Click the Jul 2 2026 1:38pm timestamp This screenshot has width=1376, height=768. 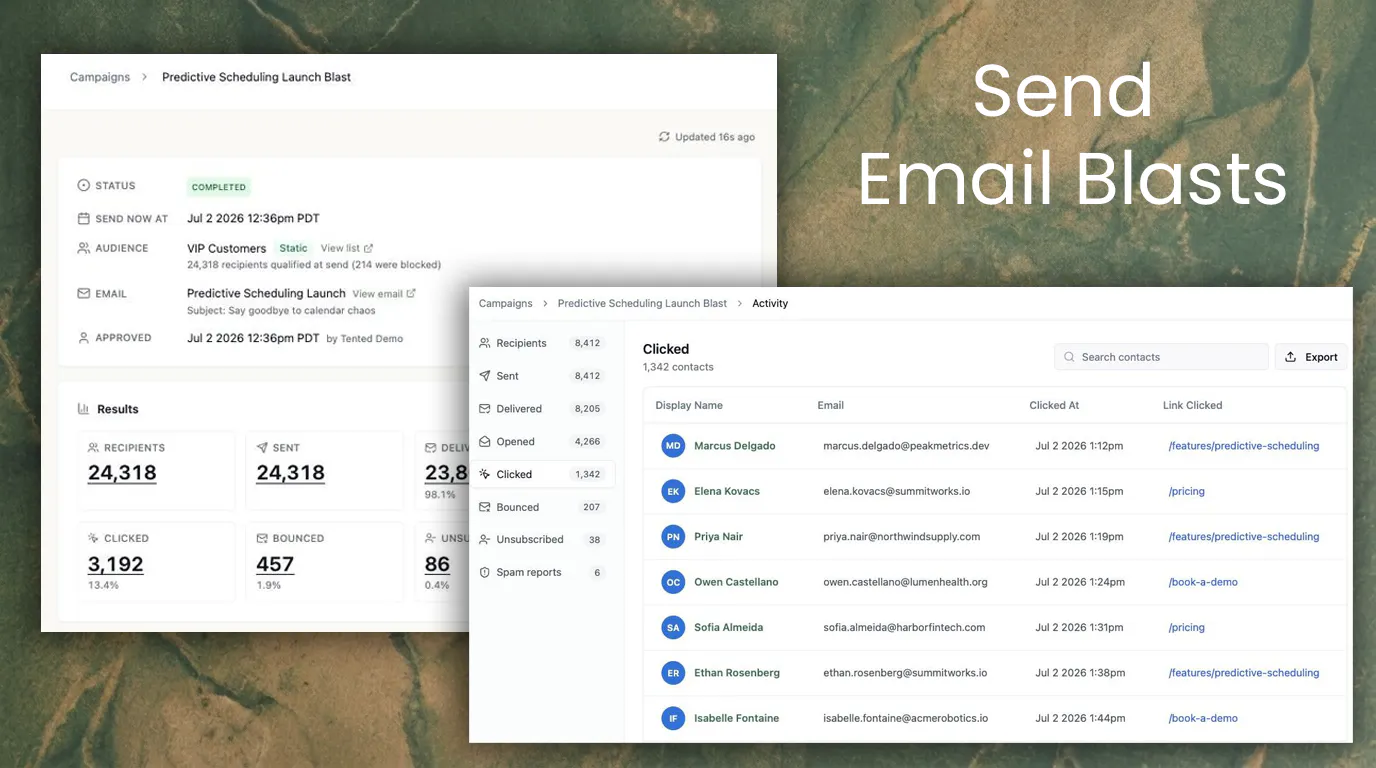(x=1079, y=673)
